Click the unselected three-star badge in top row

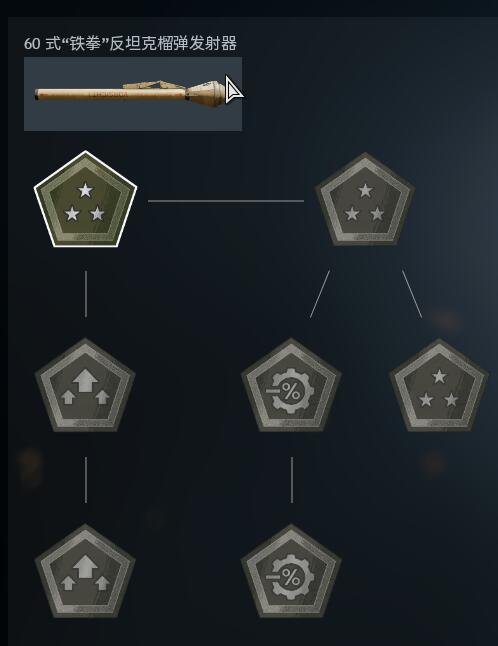pyautogui.click(x=365, y=200)
